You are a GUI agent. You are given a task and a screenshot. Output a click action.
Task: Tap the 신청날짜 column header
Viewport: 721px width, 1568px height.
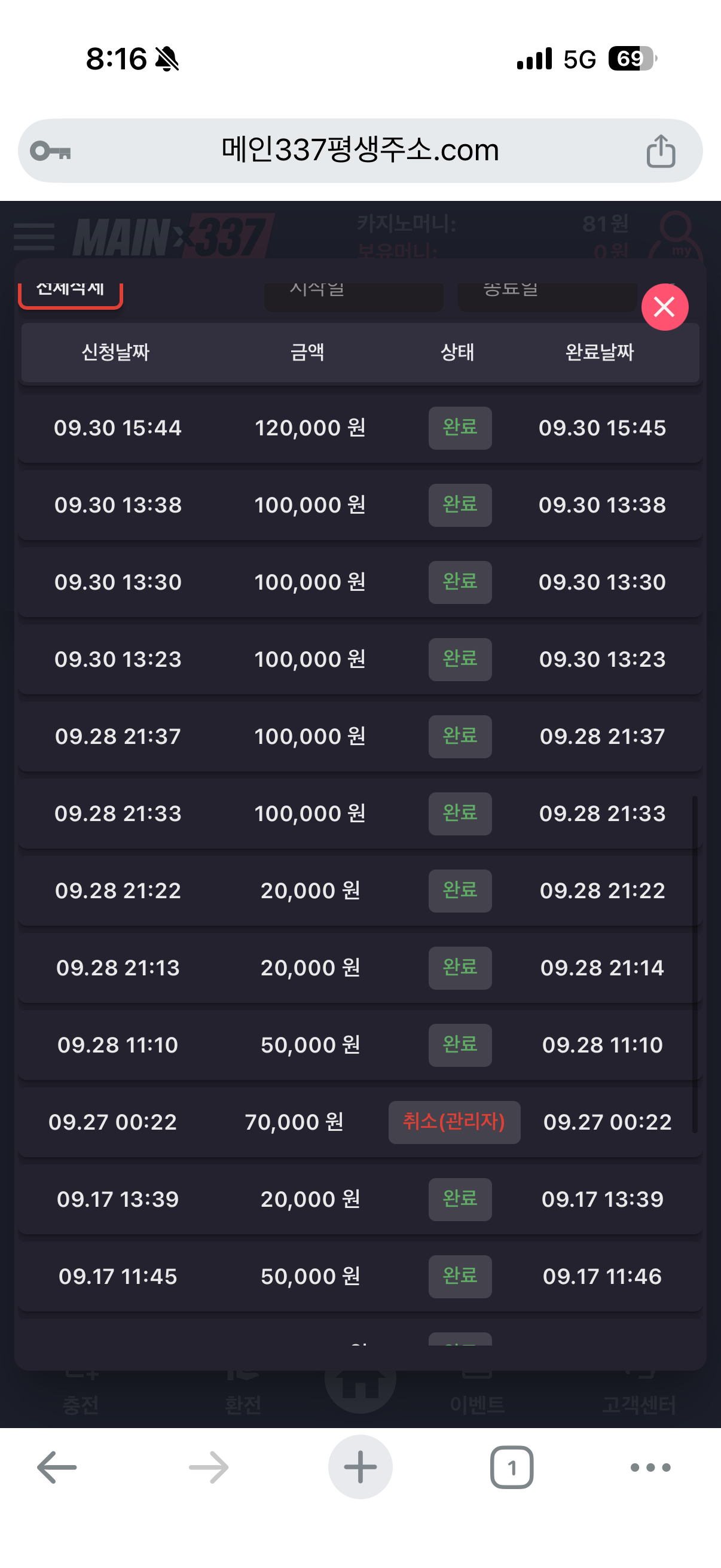pyautogui.click(x=115, y=352)
